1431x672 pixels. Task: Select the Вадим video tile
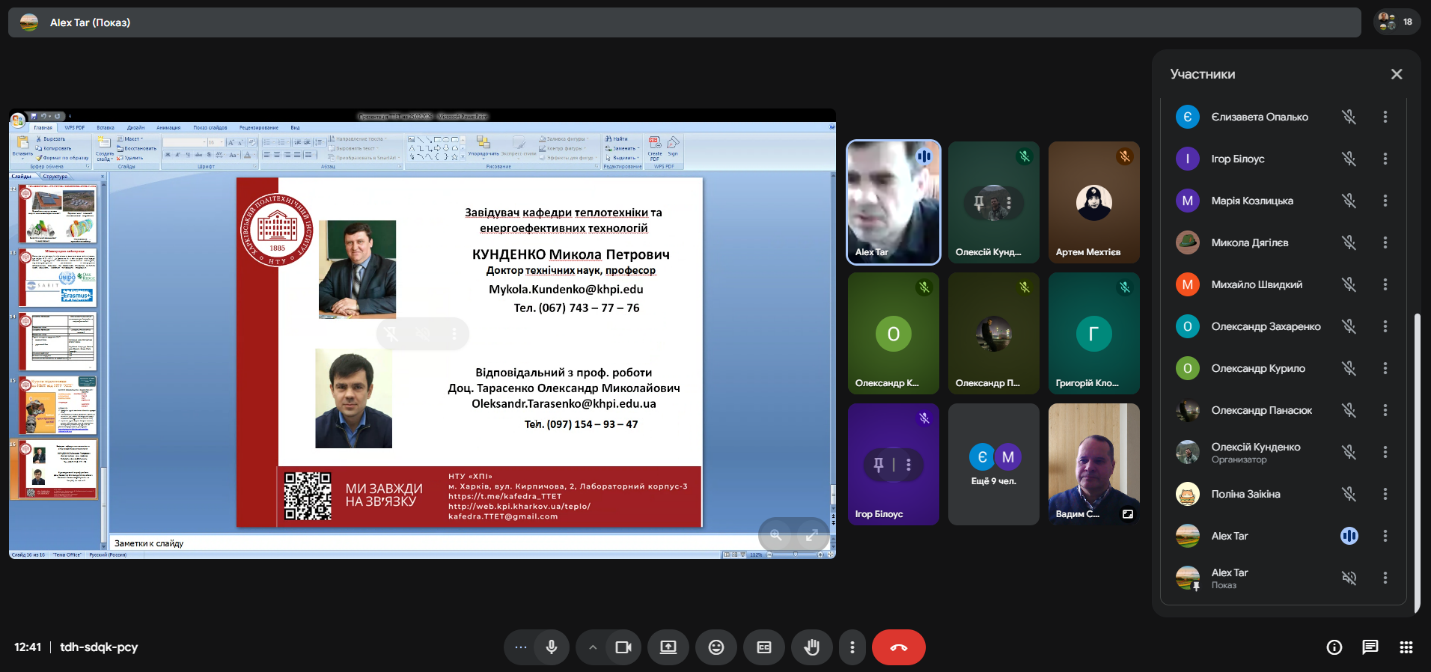(1094, 464)
